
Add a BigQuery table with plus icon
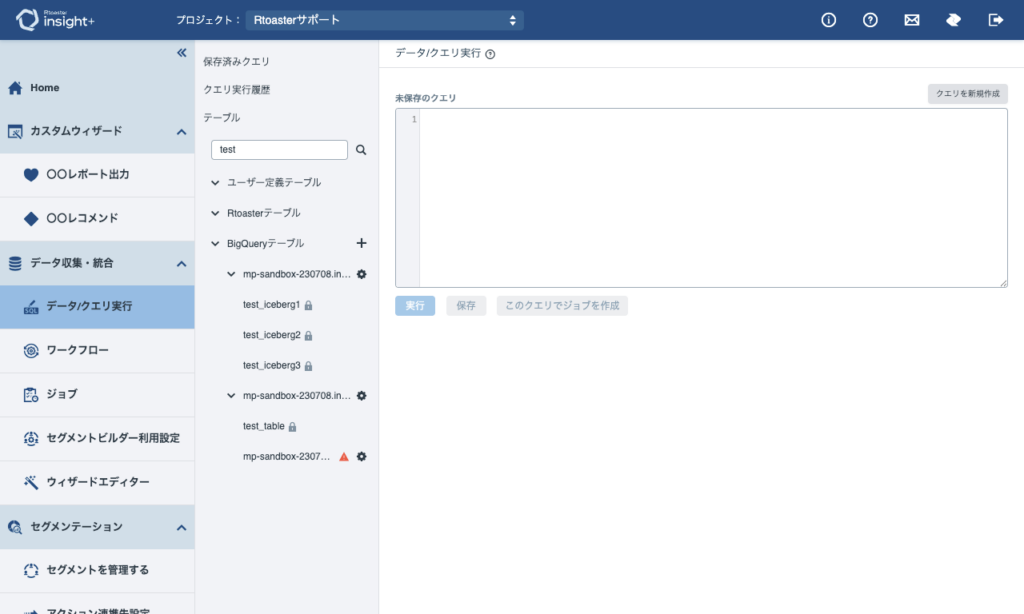[361, 243]
